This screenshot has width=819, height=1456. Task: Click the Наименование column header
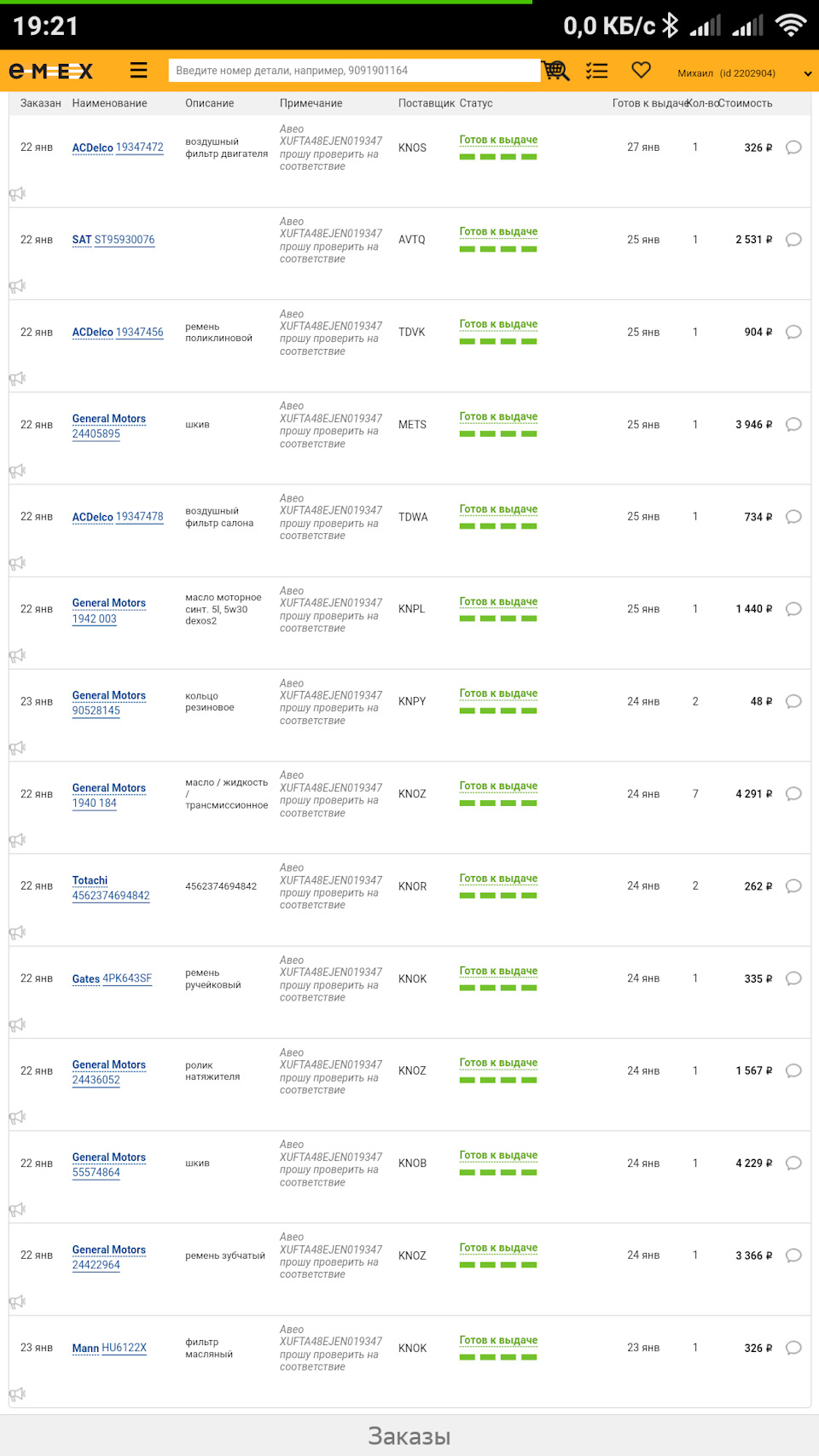click(109, 103)
